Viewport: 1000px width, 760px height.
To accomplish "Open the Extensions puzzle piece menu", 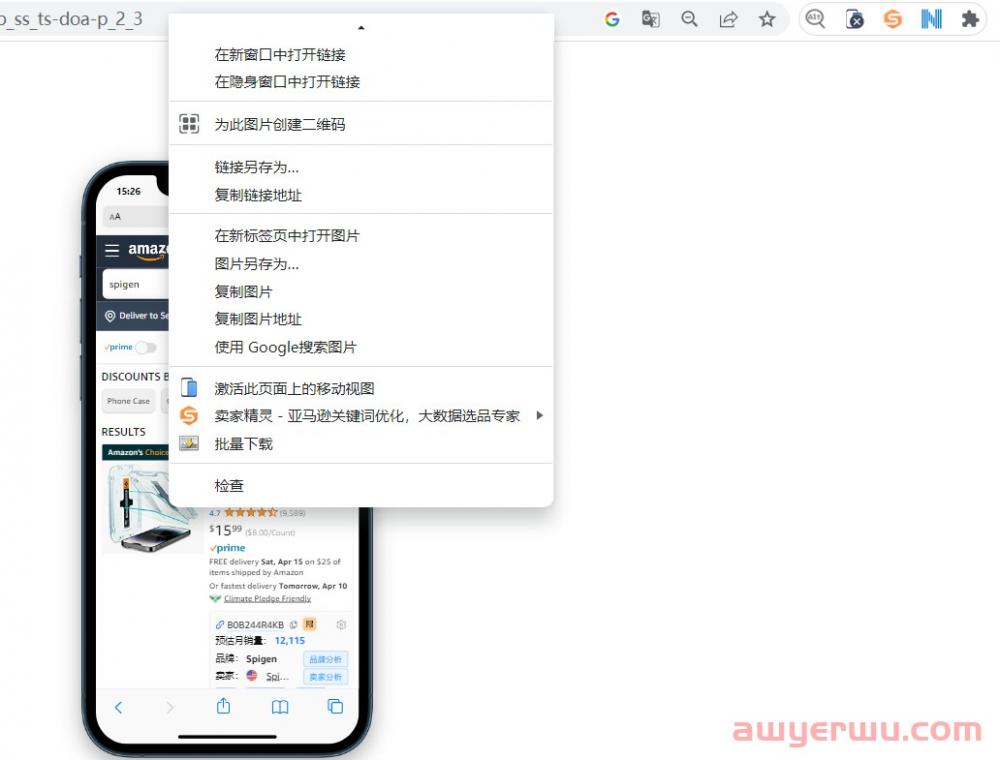I will [x=969, y=19].
